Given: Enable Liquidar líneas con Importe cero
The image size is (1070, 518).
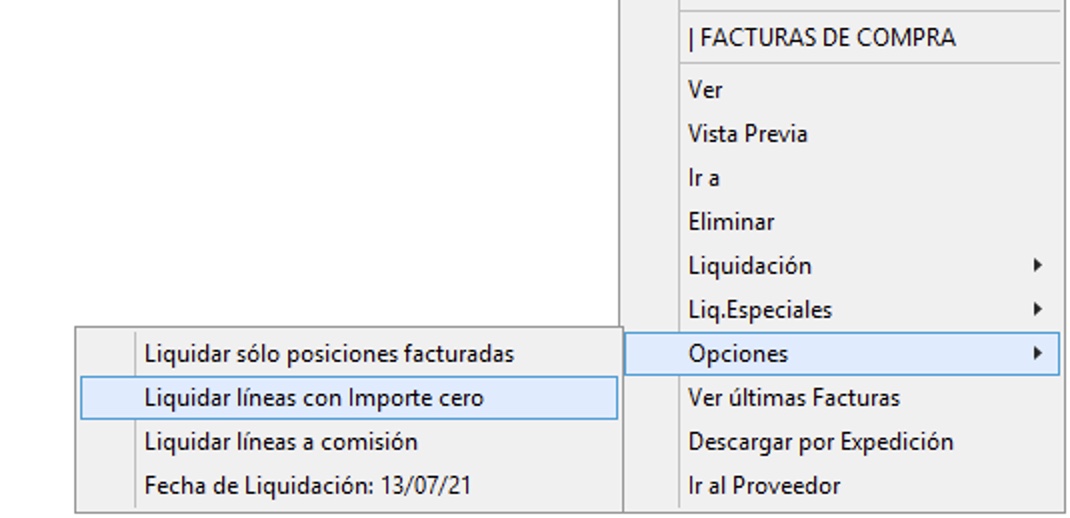Looking at the screenshot, I should click(x=314, y=398).
